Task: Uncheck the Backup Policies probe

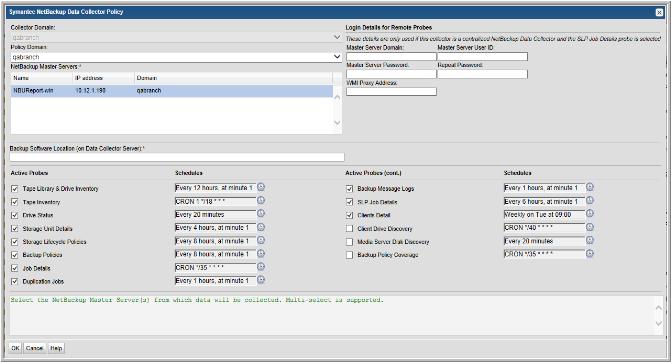Action: 15,255
